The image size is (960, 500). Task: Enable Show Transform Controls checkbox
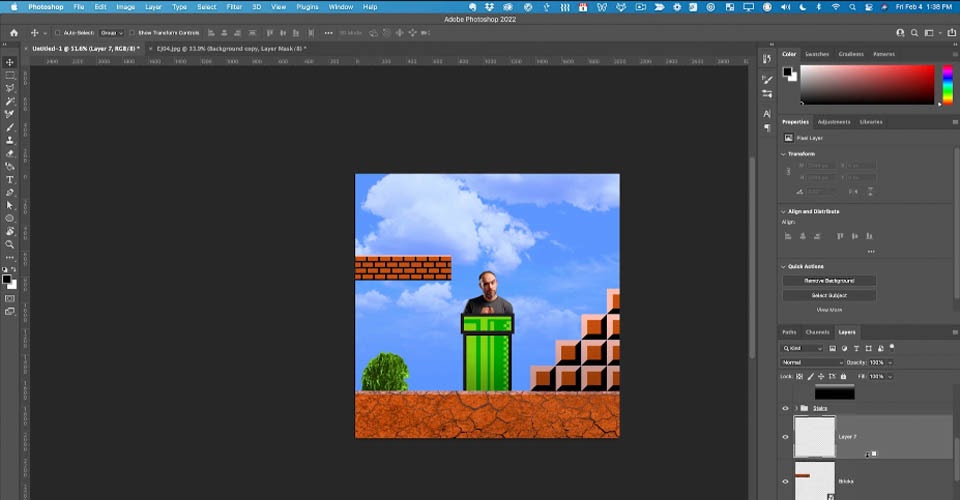(x=132, y=33)
